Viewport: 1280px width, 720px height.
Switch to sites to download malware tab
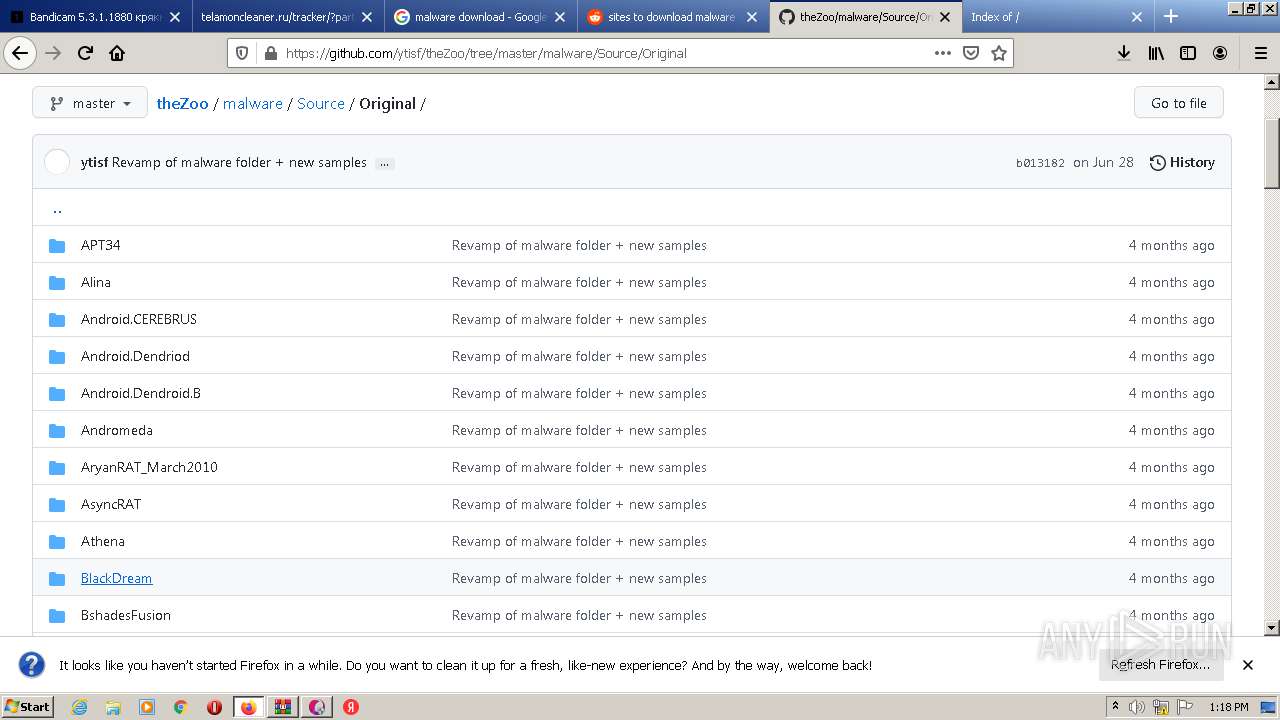(672, 16)
